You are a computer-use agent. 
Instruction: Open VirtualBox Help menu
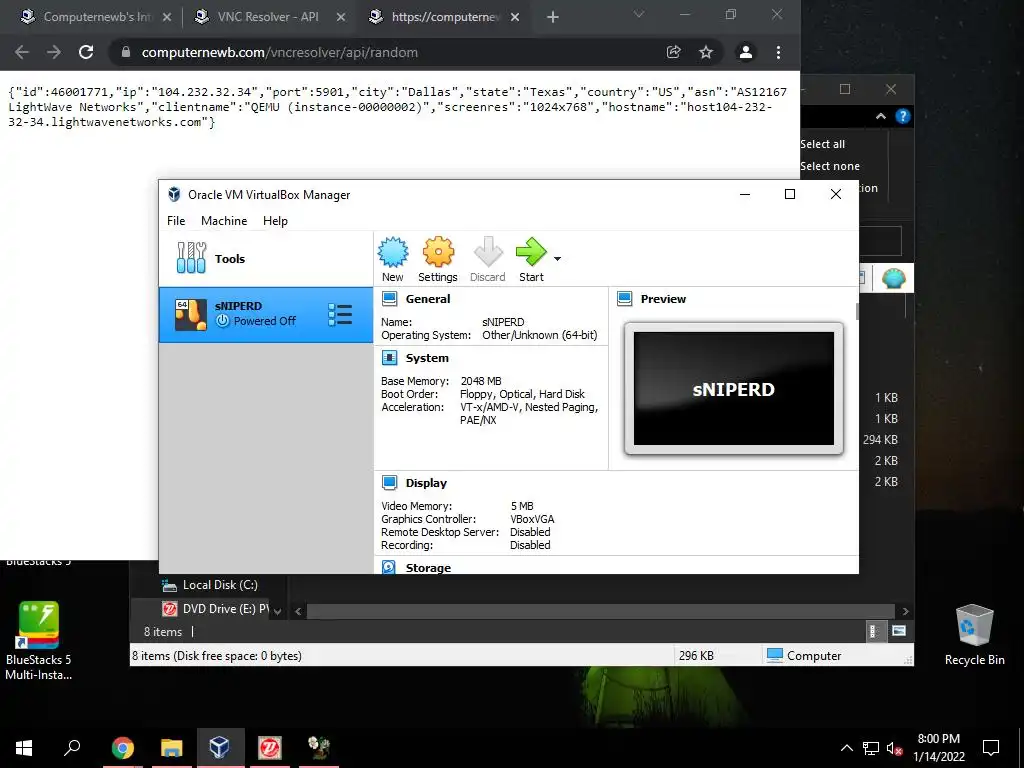[x=275, y=221]
